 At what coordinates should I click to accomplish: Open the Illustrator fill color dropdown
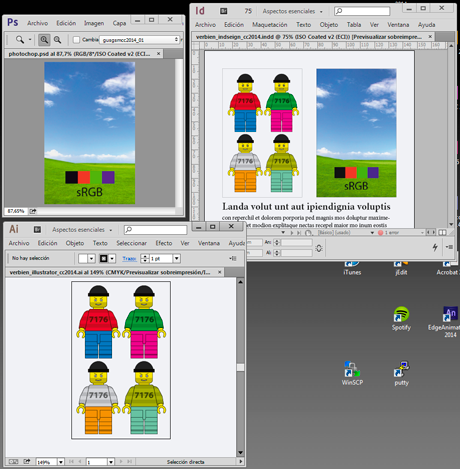pyautogui.click(x=91, y=258)
